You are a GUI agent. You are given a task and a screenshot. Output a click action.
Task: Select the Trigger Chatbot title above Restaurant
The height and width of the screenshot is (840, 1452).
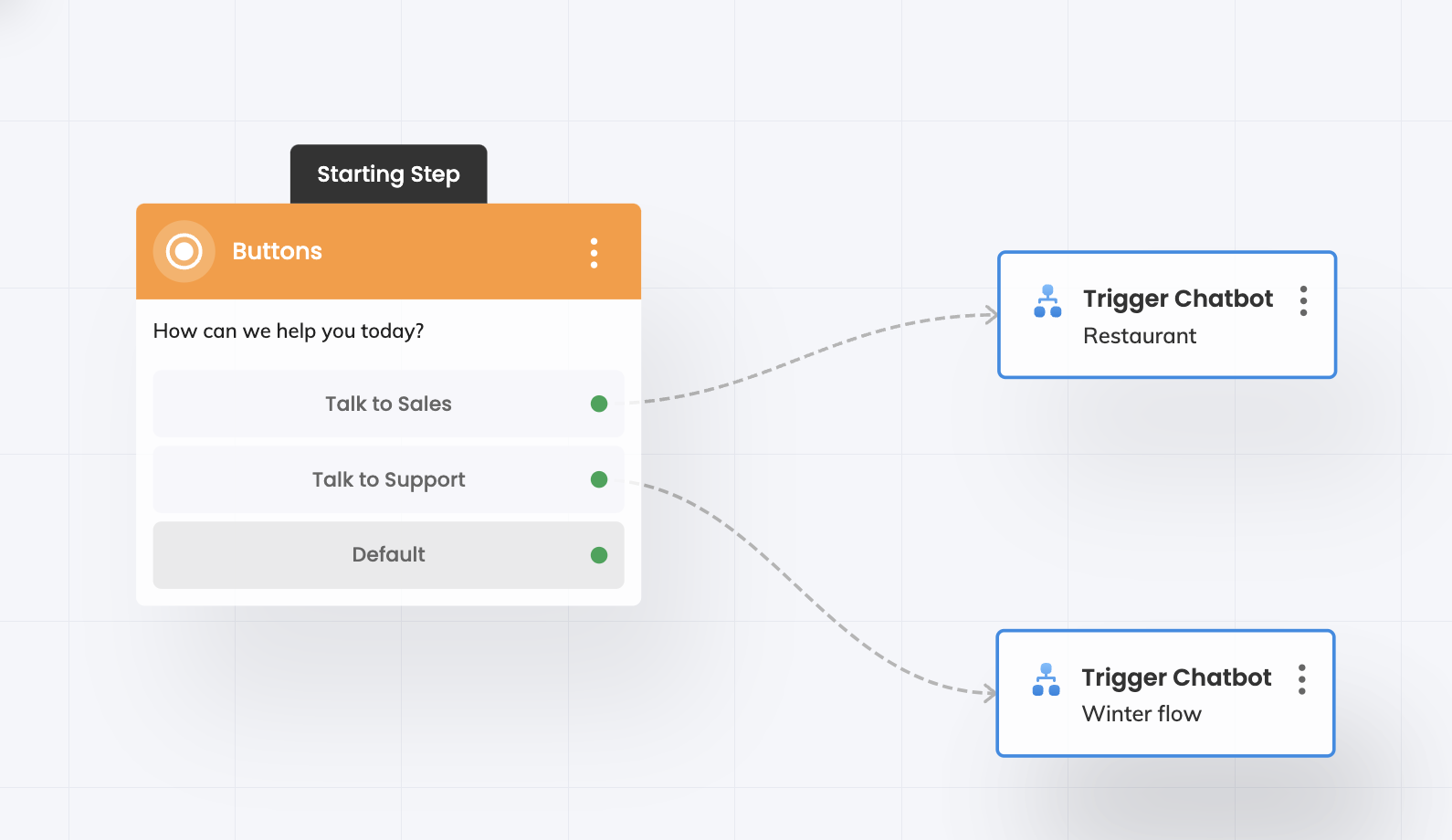[x=1178, y=299]
